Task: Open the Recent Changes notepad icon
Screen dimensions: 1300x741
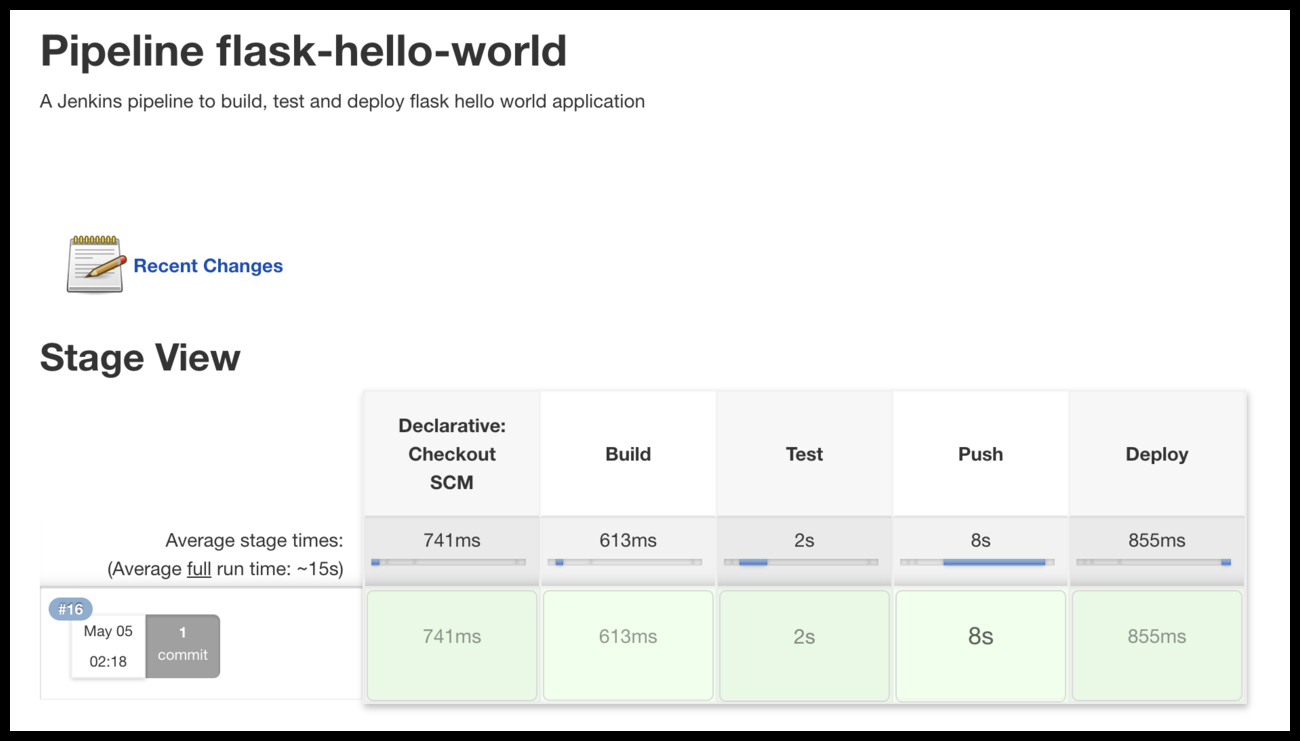Action: (x=95, y=265)
